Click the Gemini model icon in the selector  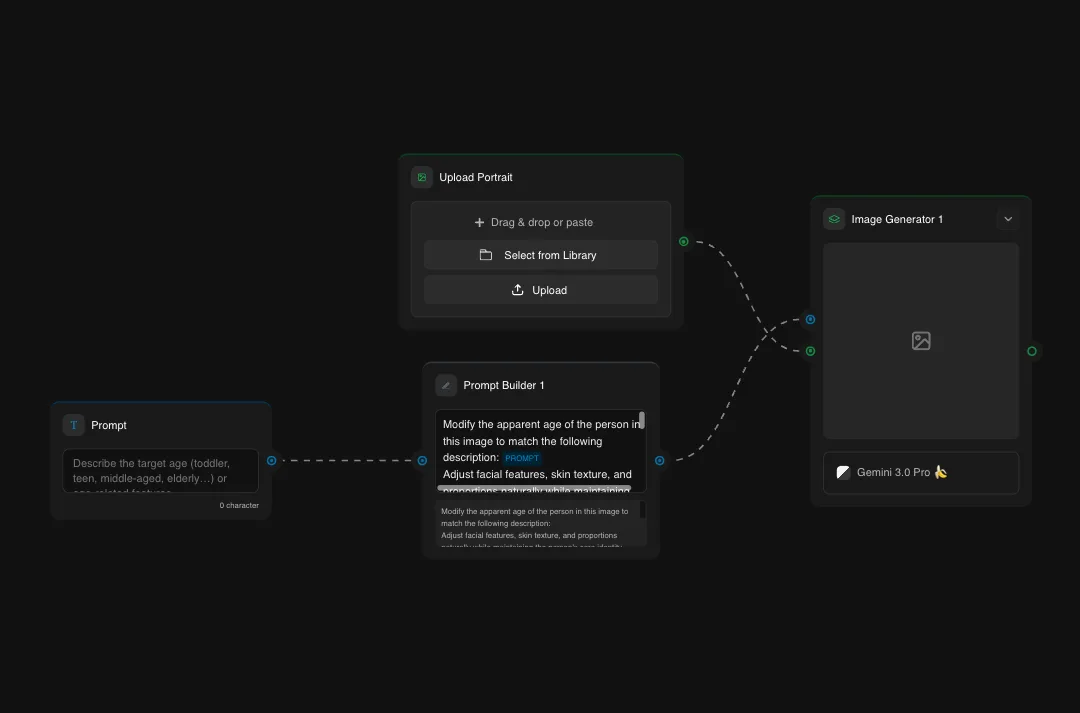click(843, 472)
